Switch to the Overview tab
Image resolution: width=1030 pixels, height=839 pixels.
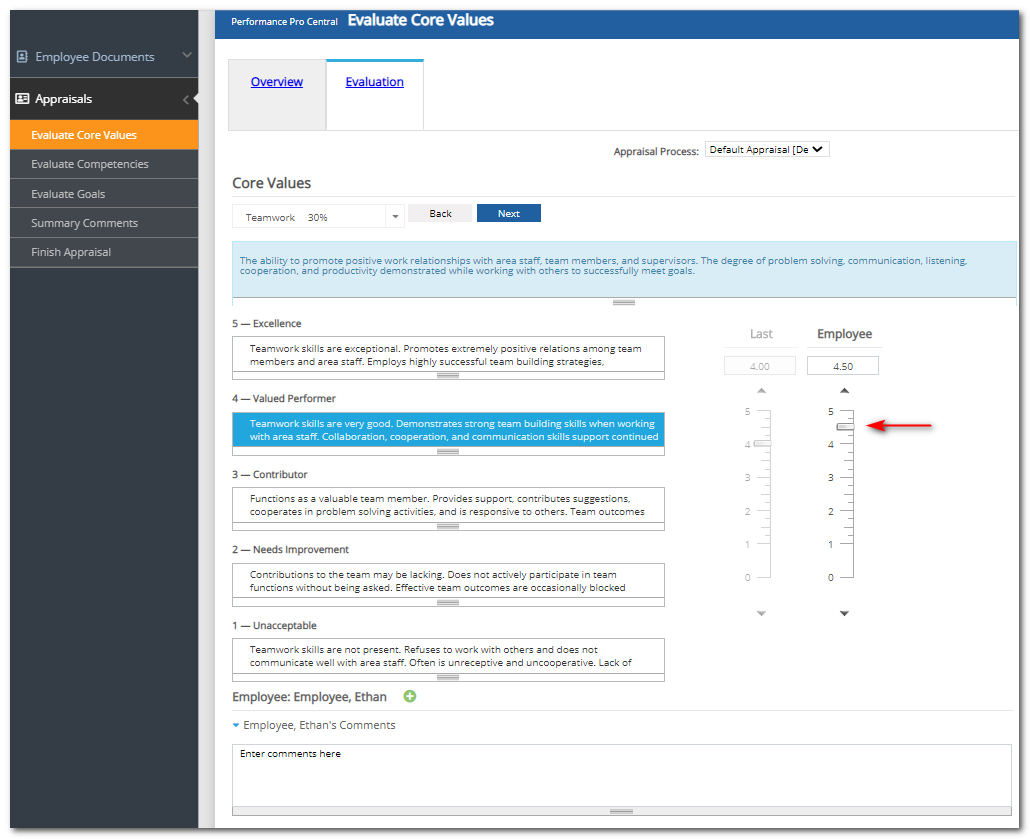(277, 82)
